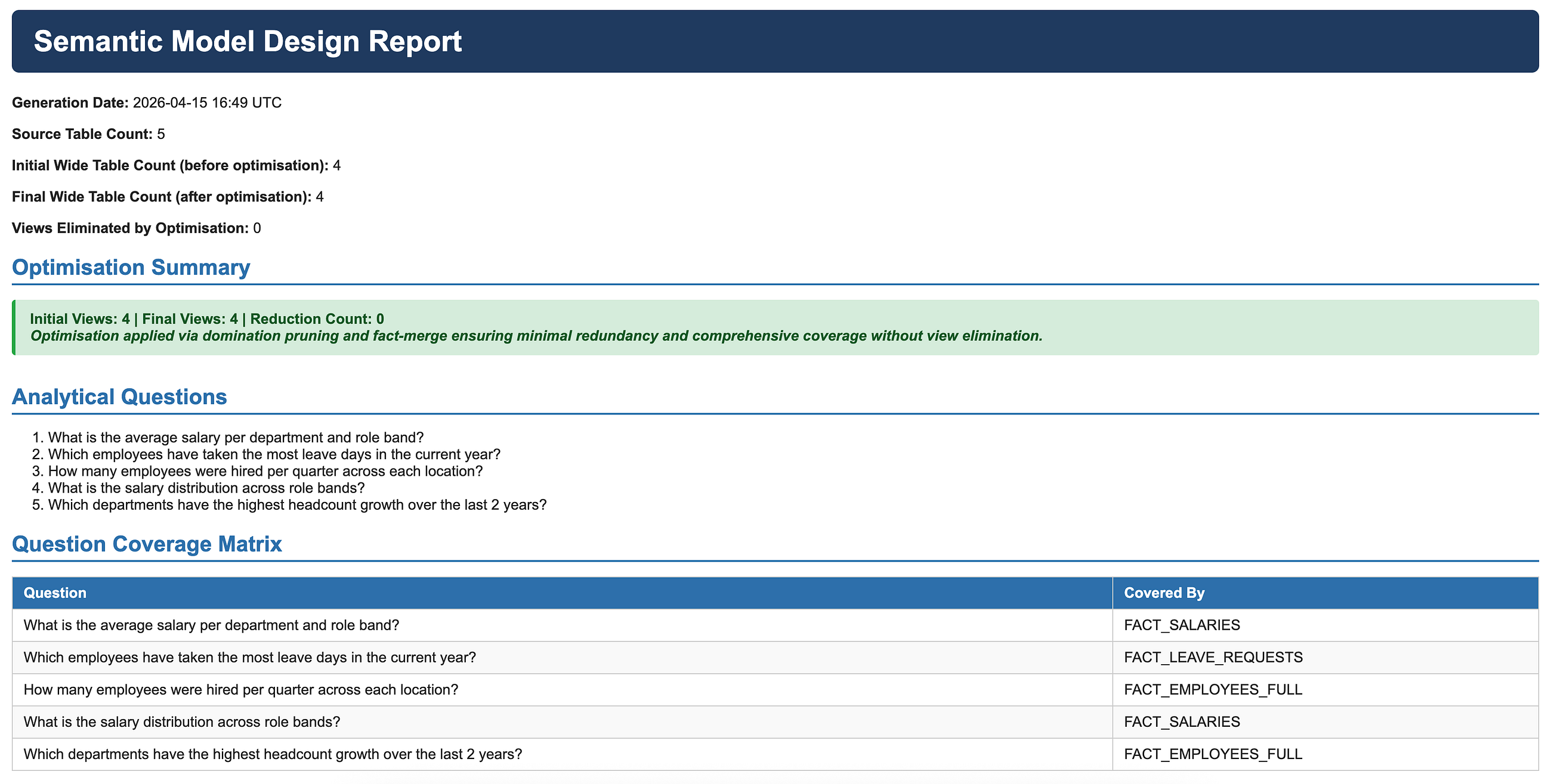Screen dimensions: 1551x784
Task: Select the "Views Eliminated by Optimisation: 0" line
Action: coord(137,228)
